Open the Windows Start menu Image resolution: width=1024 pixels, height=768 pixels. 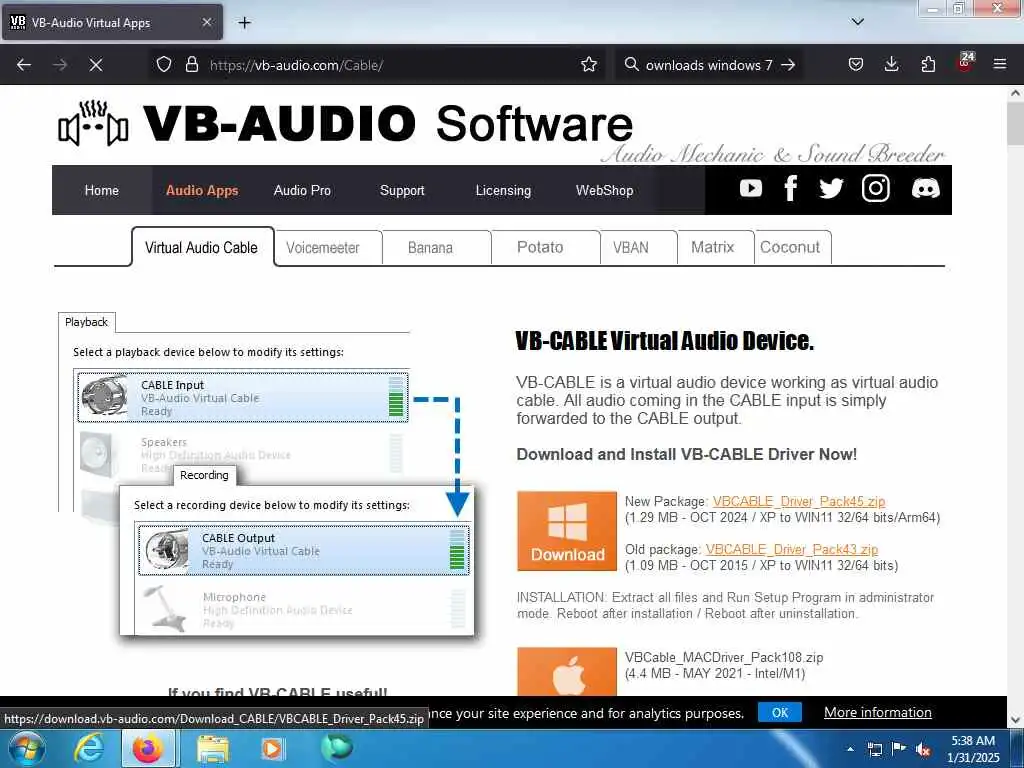click(26, 748)
